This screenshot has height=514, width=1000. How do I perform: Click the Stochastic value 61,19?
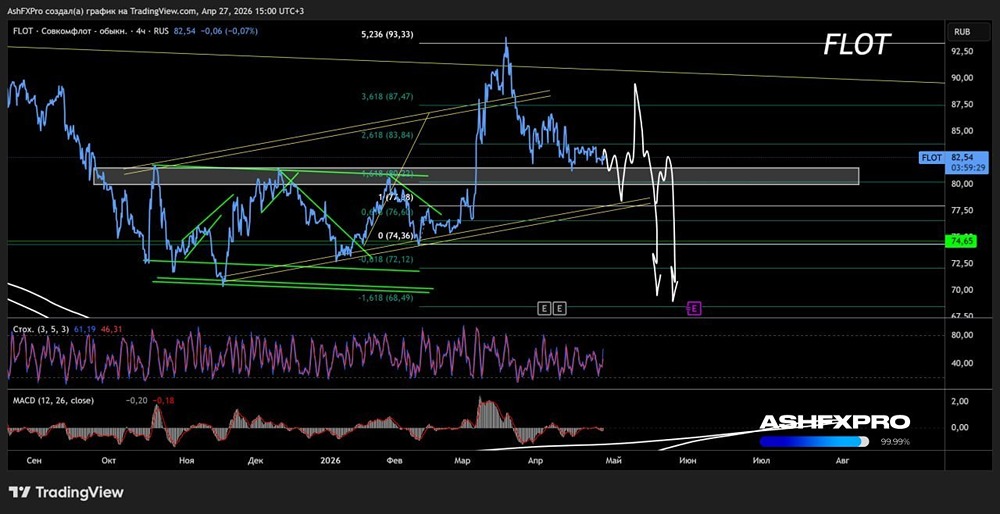pos(84,328)
